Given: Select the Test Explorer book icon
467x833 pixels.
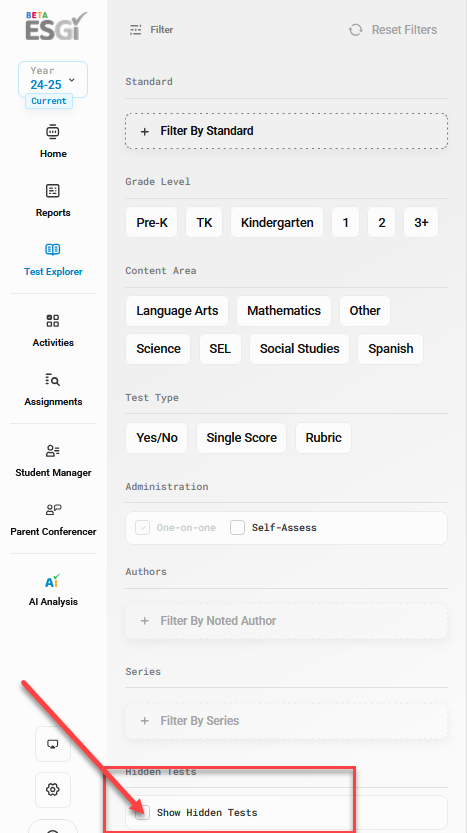Looking at the screenshot, I should tap(53, 249).
